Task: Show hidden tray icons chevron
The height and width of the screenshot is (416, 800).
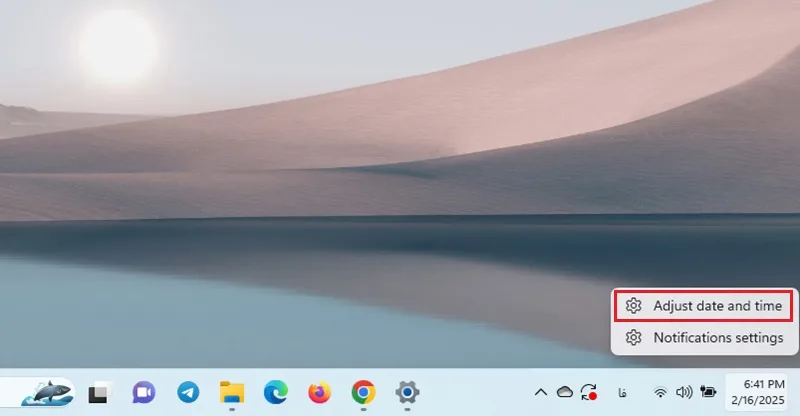Action: point(541,393)
